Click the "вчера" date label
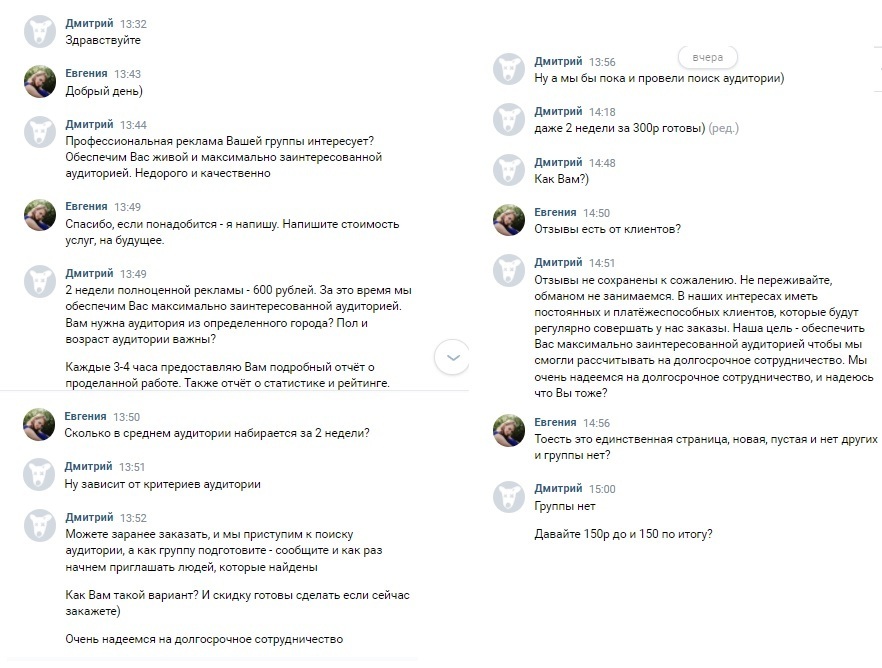The height and width of the screenshot is (668, 882). point(707,57)
